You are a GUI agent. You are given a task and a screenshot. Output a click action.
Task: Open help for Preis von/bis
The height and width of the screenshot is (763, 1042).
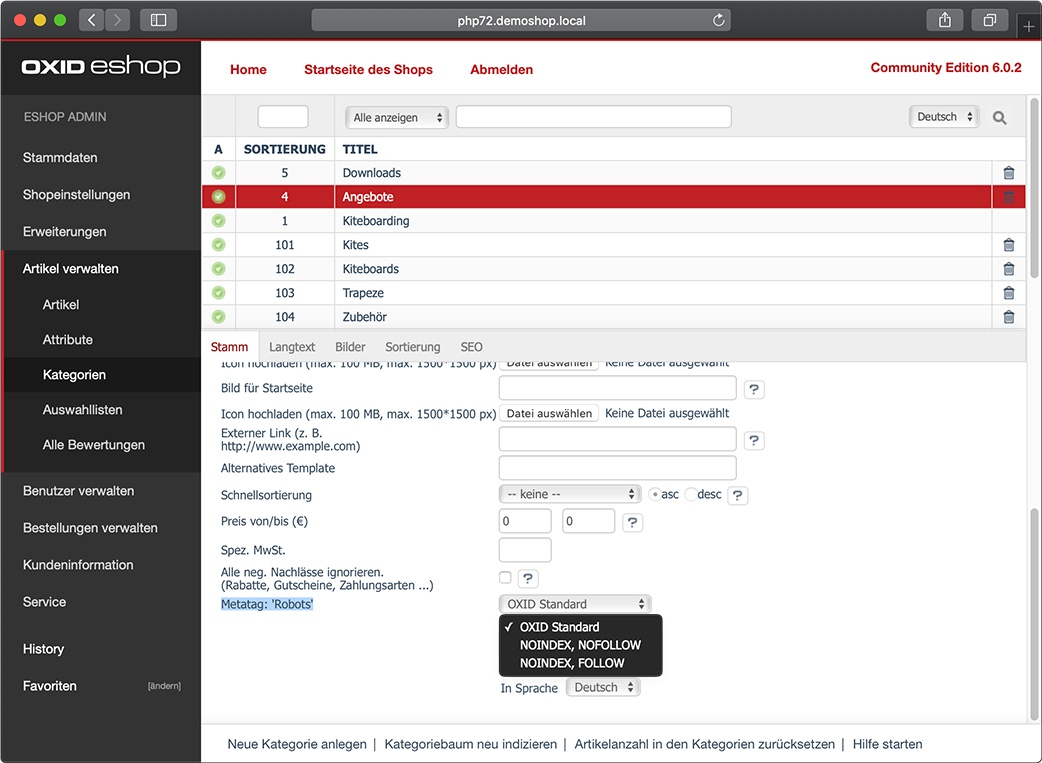tap(633, 522)
